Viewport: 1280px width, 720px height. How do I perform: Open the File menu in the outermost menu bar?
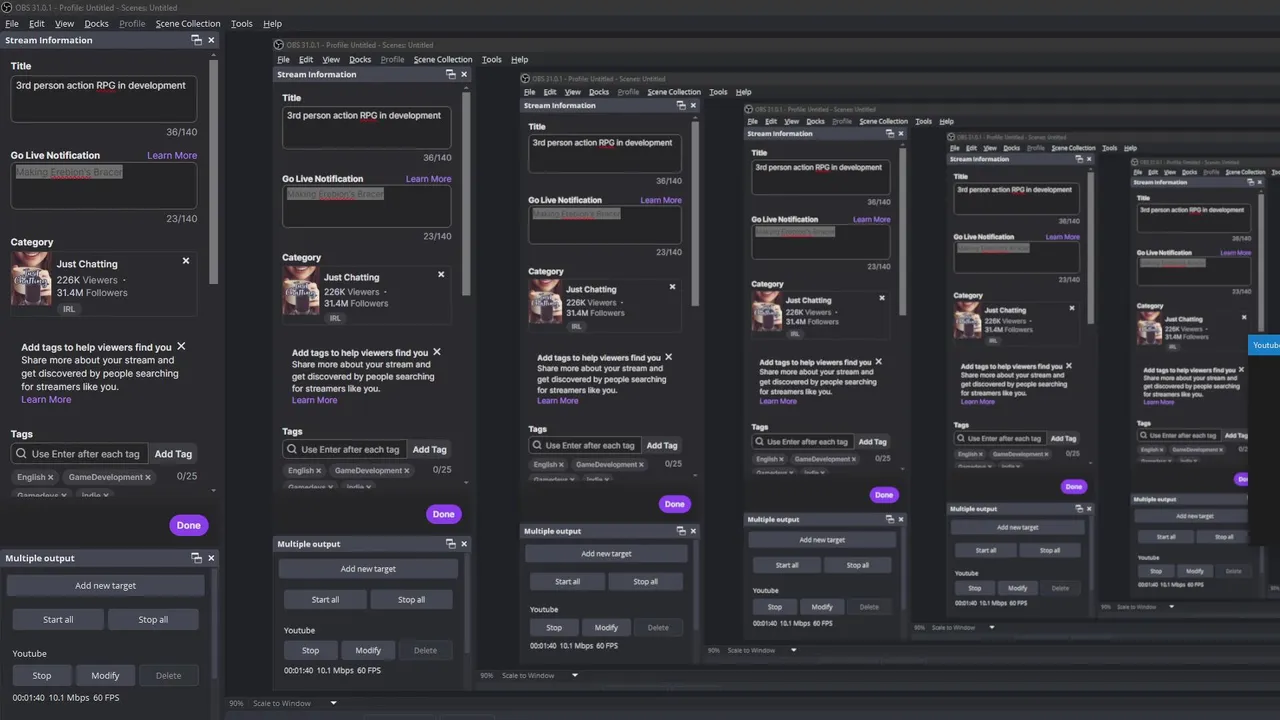point(12,23)
